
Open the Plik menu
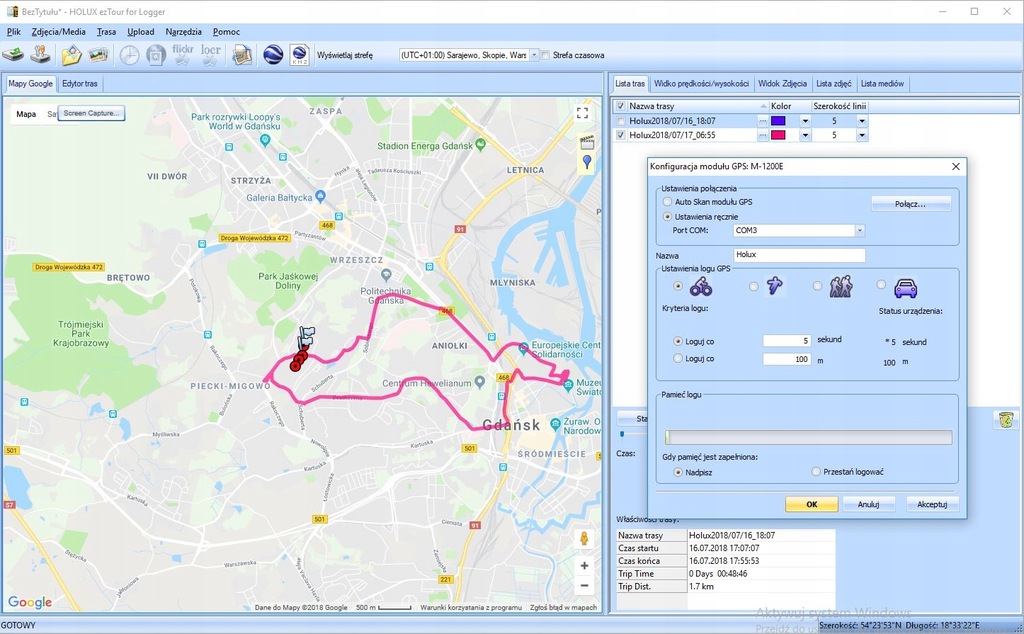14,31
